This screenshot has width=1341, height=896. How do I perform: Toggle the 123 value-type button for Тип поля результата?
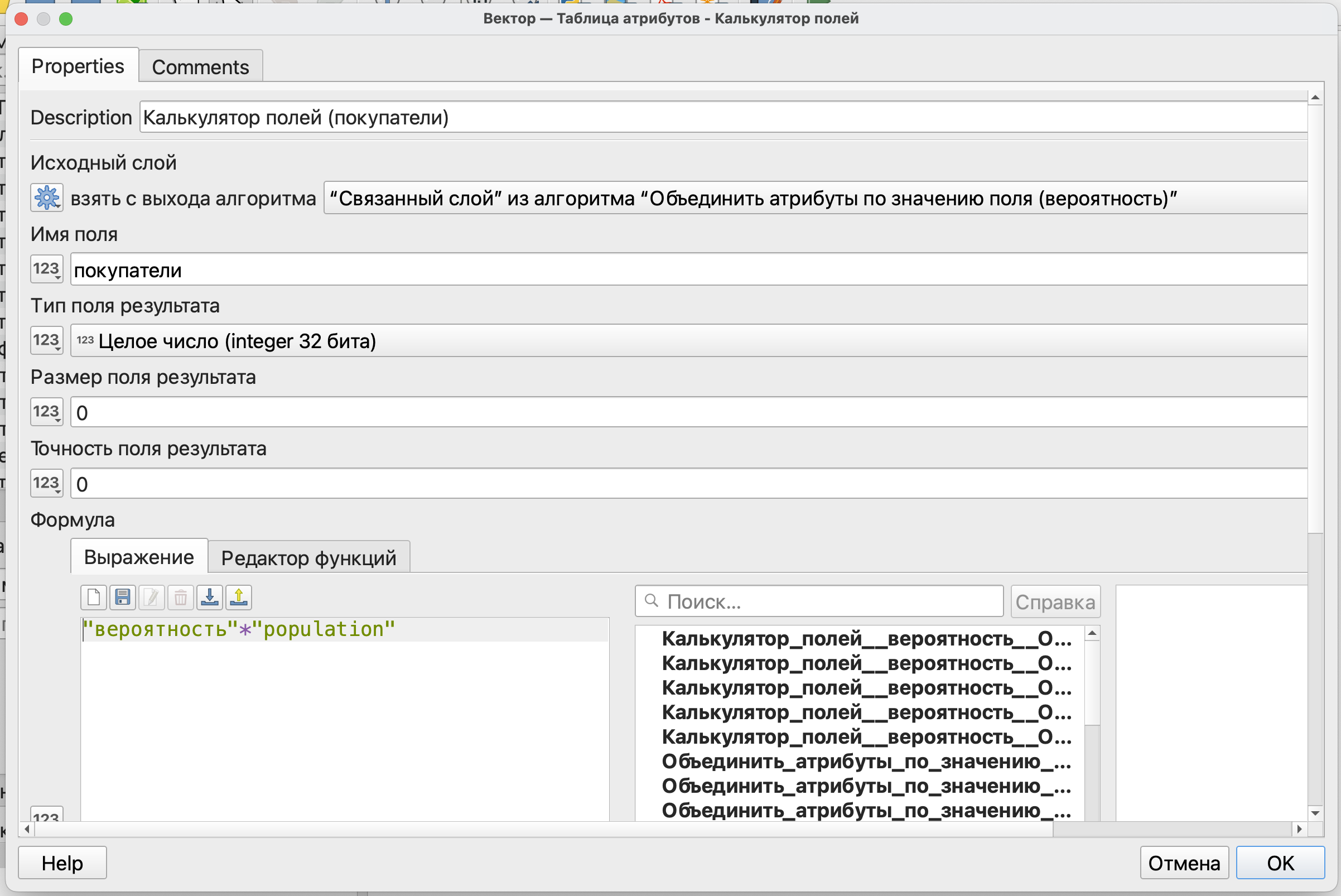[47, 340]
